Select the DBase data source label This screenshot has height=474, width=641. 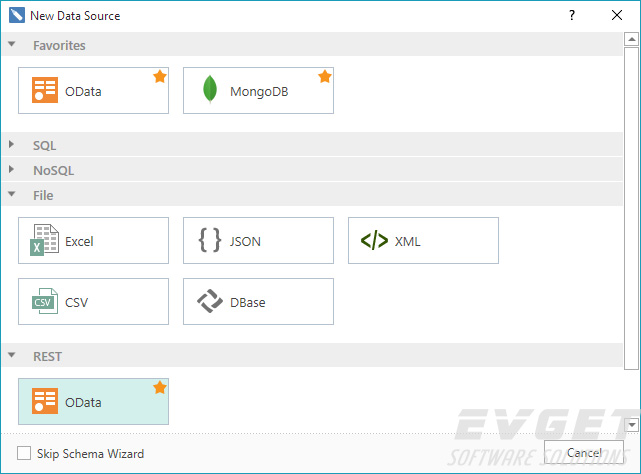pos(248,303)
